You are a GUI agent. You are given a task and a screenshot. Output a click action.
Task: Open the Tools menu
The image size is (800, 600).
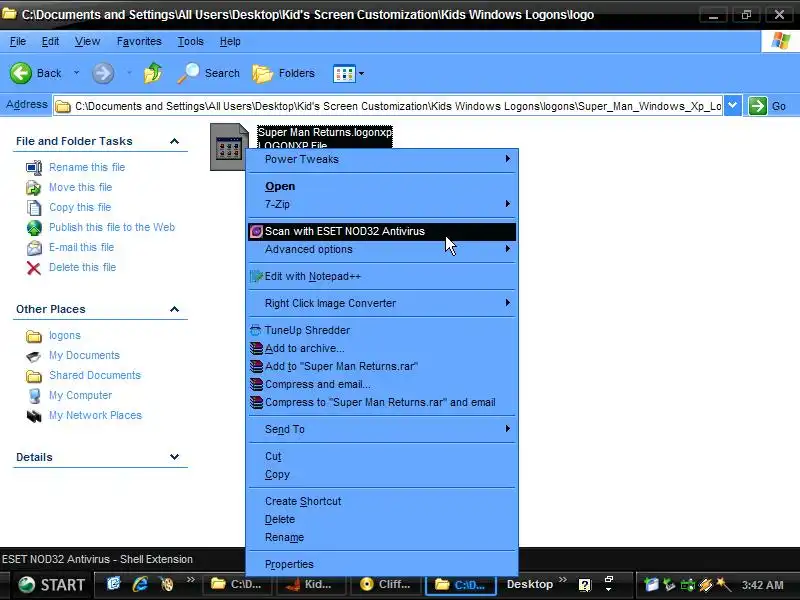coord(190,41)
